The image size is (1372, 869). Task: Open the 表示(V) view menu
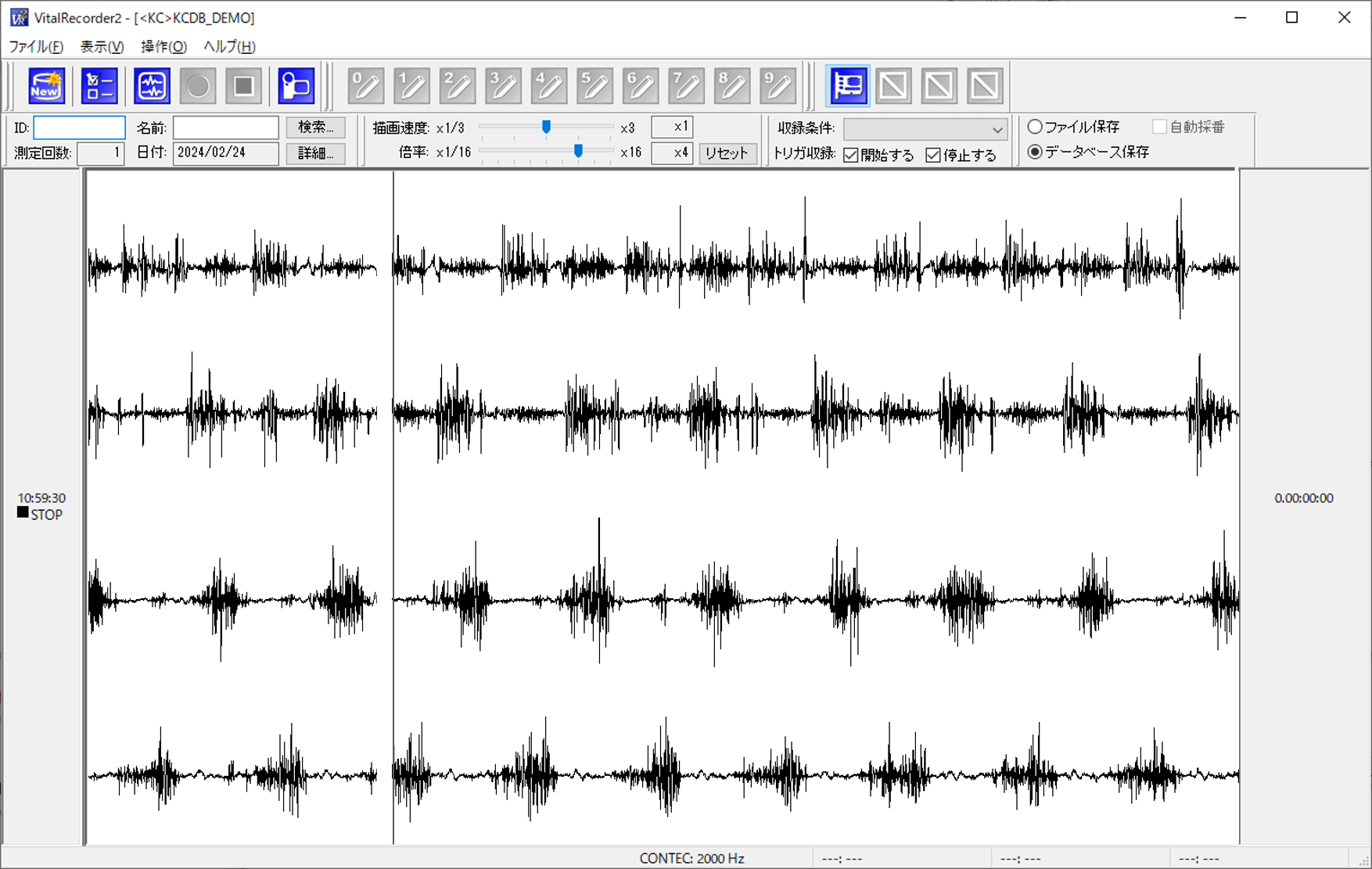click(x=100, y=46)
